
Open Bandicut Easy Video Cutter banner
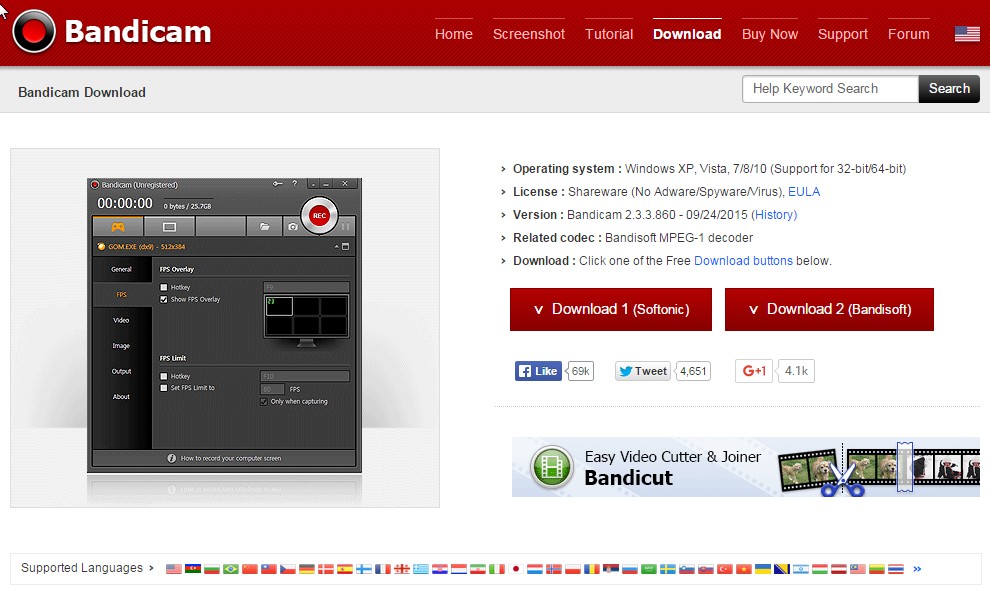point(746,467)
